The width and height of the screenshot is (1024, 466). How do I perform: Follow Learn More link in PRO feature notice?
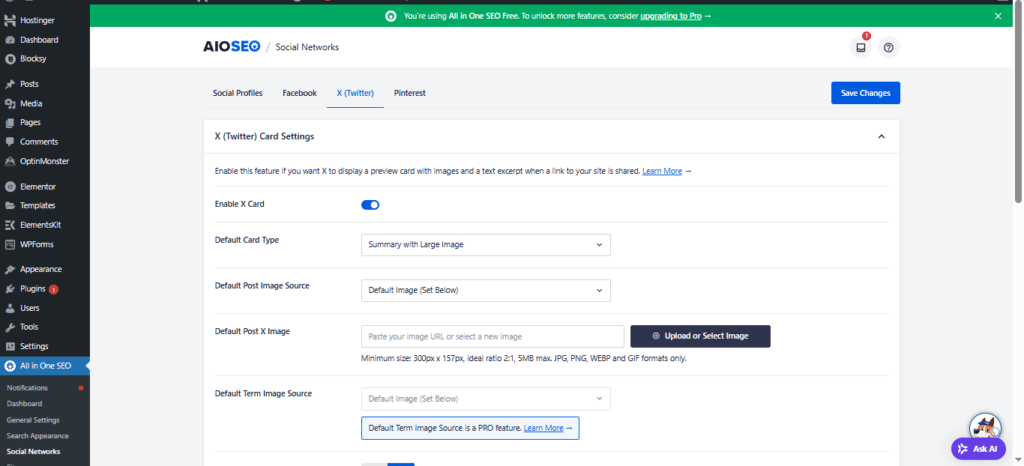pos(543,428)
